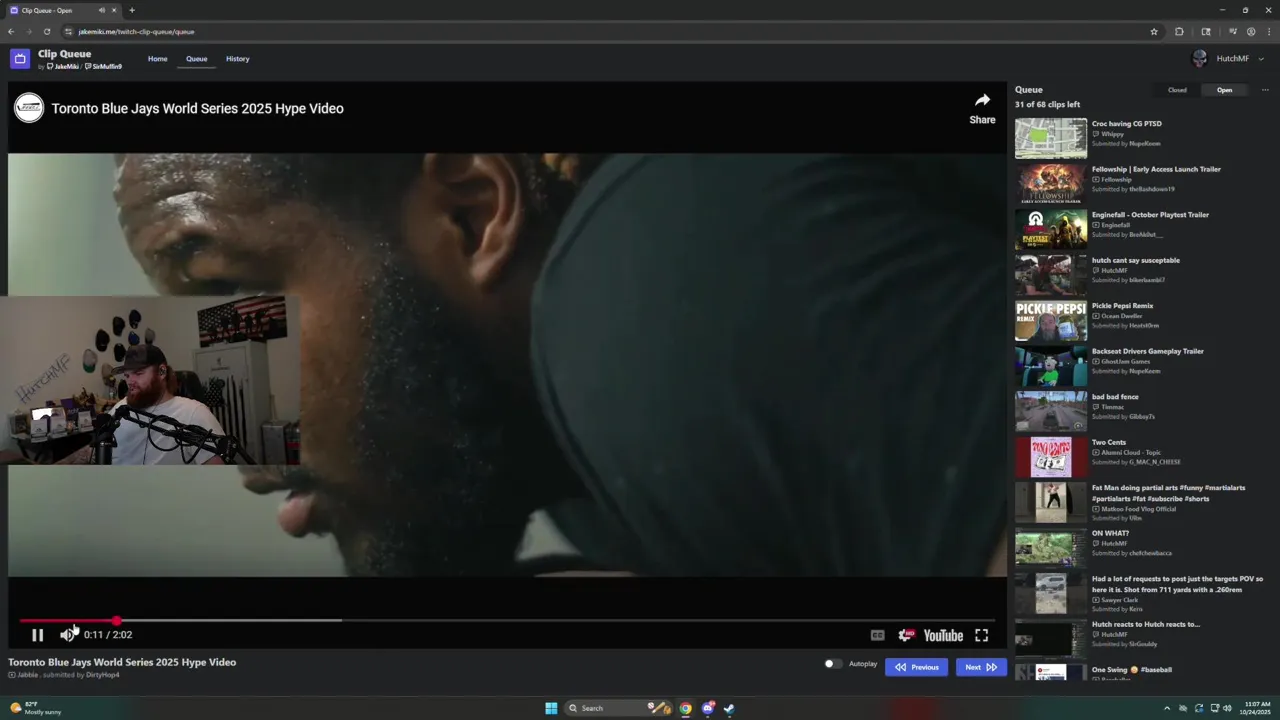This screenshot has height=720, width=1280.
Task: Open the Home tab of Clip Queue
Action: pyautogui.click(x=158, y=59)
